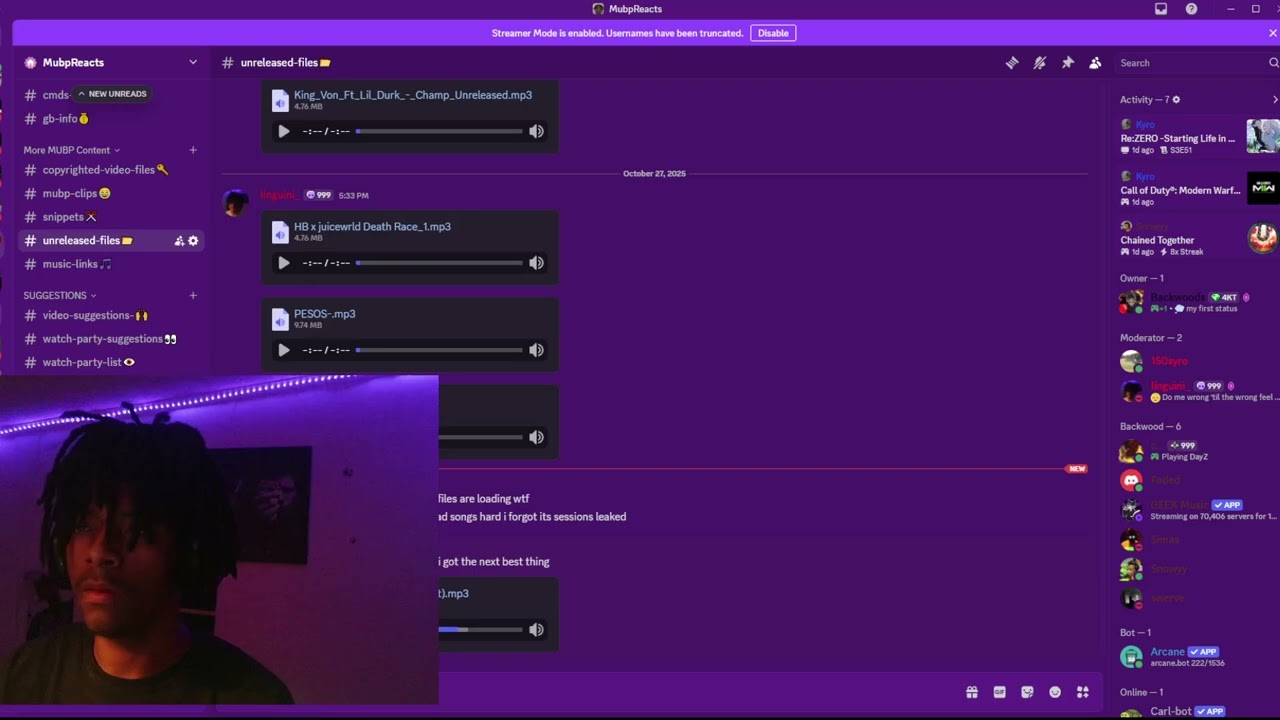Viewport: 1280px width, 720px height.
Task: Expand the Activity panel chevron
Action: [1274, 100]
